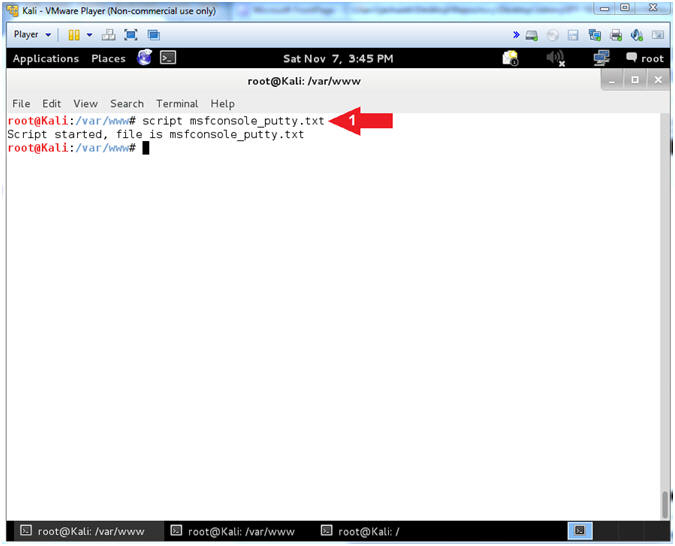Viewport: 675px width, 546px height.
Task: Open the terminal Search menu
Action: pyautogui.click(x=127, y=104)
